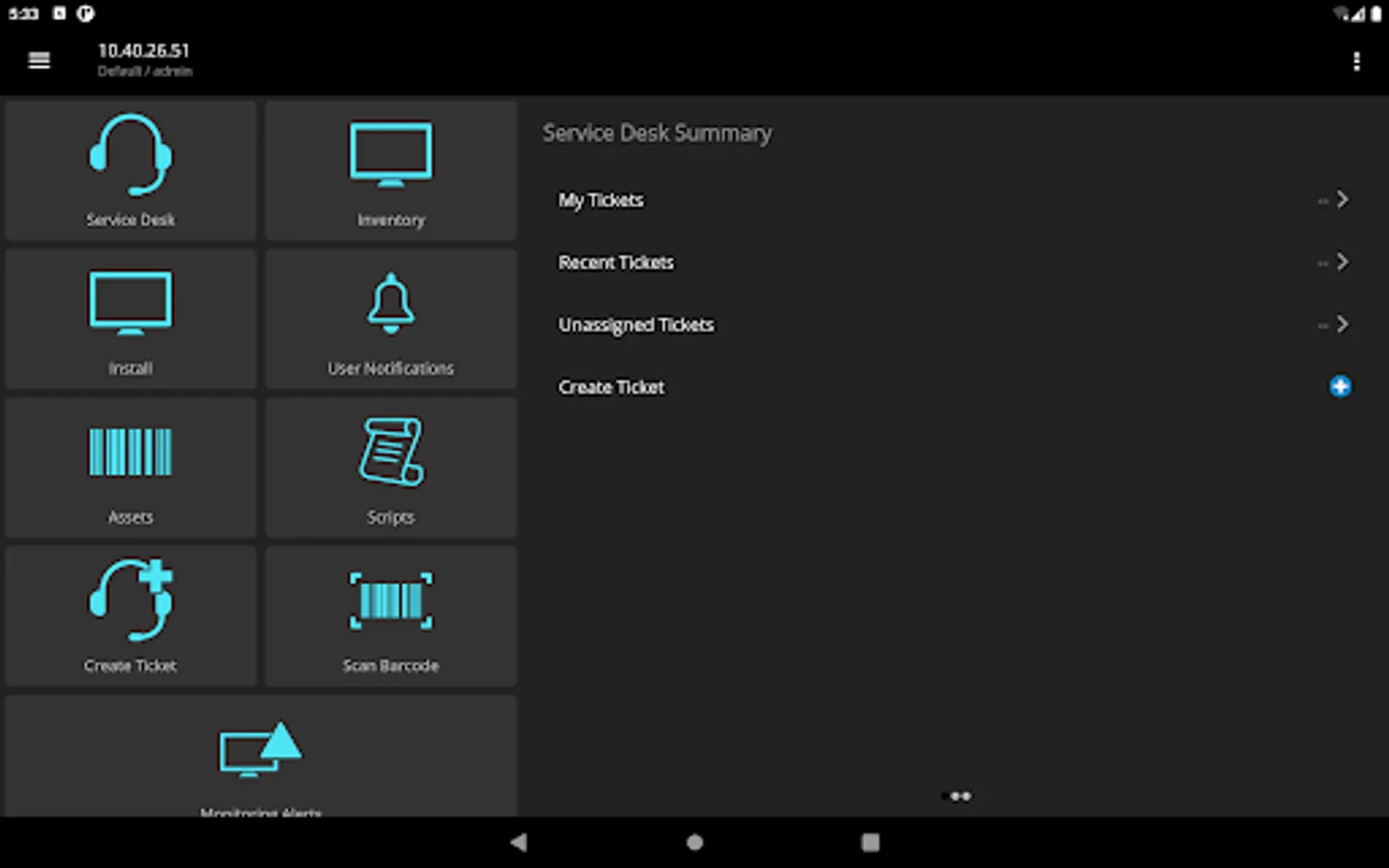Expand Unassigned Tickets with its chevron

click(x=1342, y=324)
